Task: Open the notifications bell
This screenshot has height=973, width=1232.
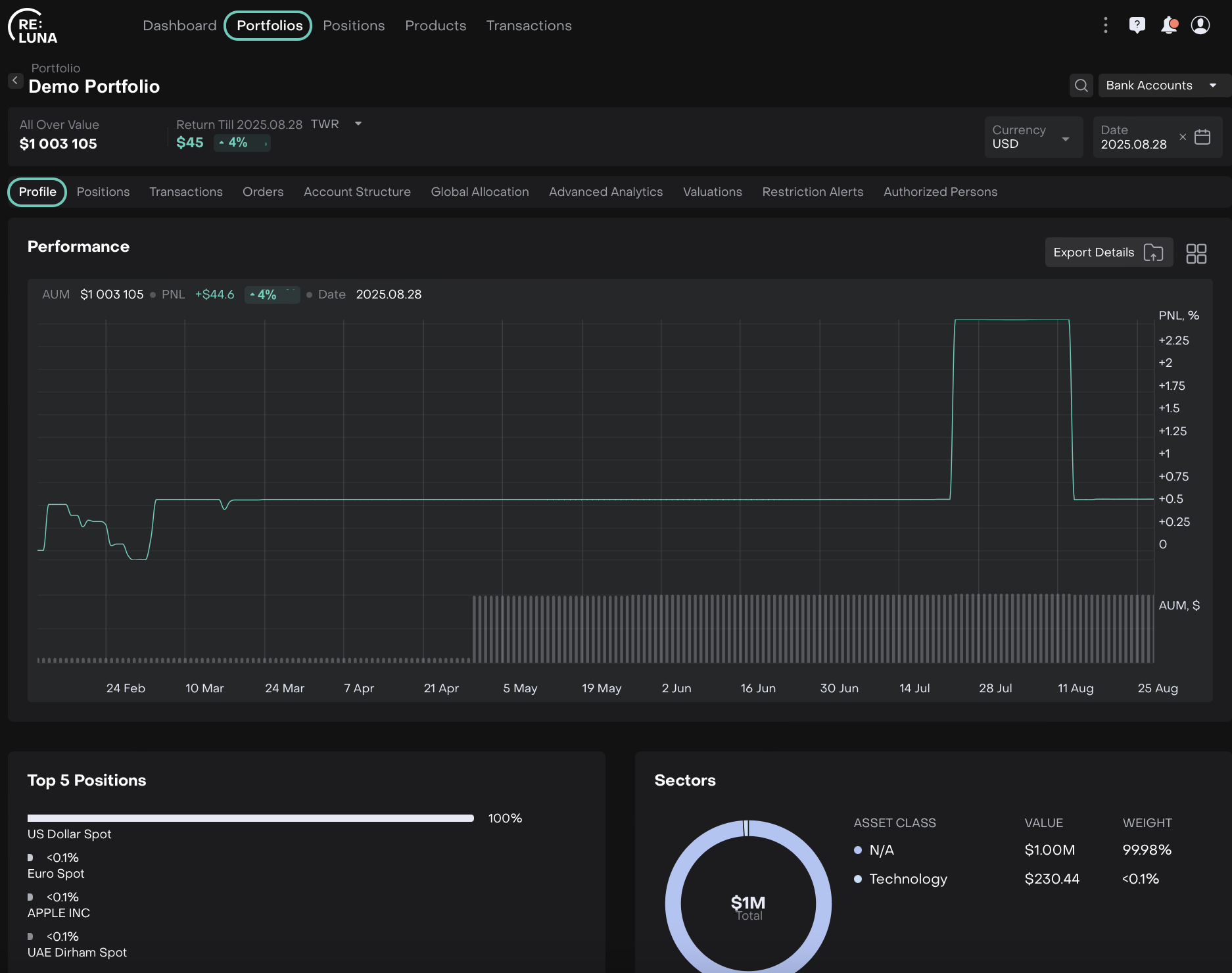Action: 1169,26
